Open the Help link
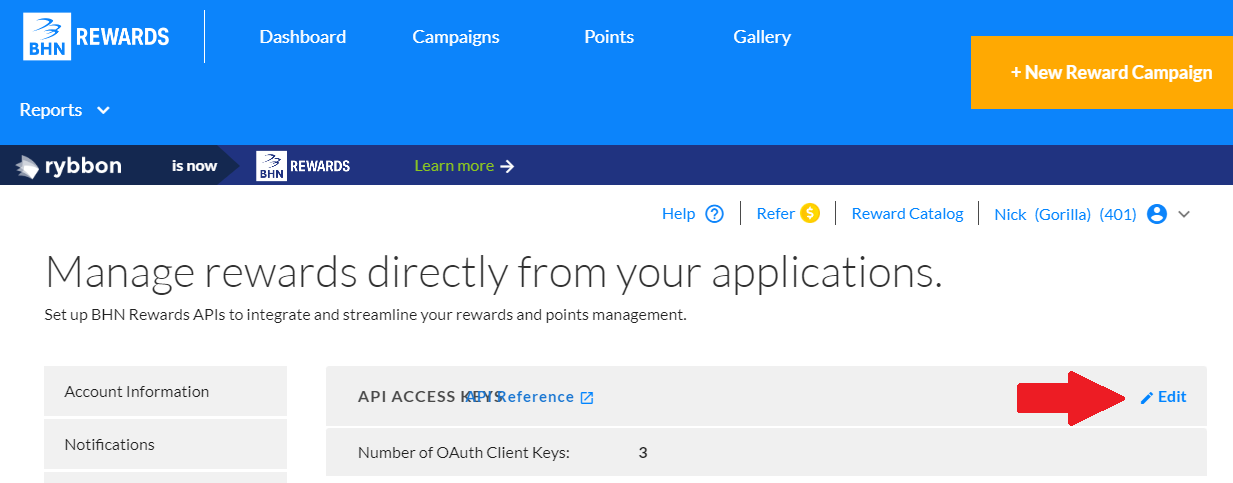1233x483 pixels. tap(678, 214)
